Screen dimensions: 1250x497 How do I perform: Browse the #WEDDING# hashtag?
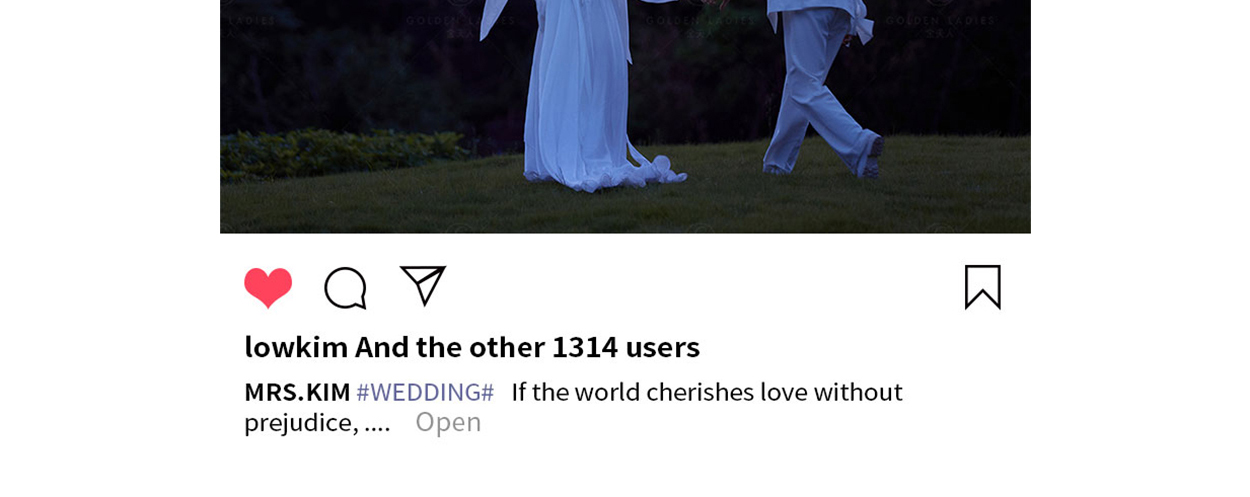point(425,391)
